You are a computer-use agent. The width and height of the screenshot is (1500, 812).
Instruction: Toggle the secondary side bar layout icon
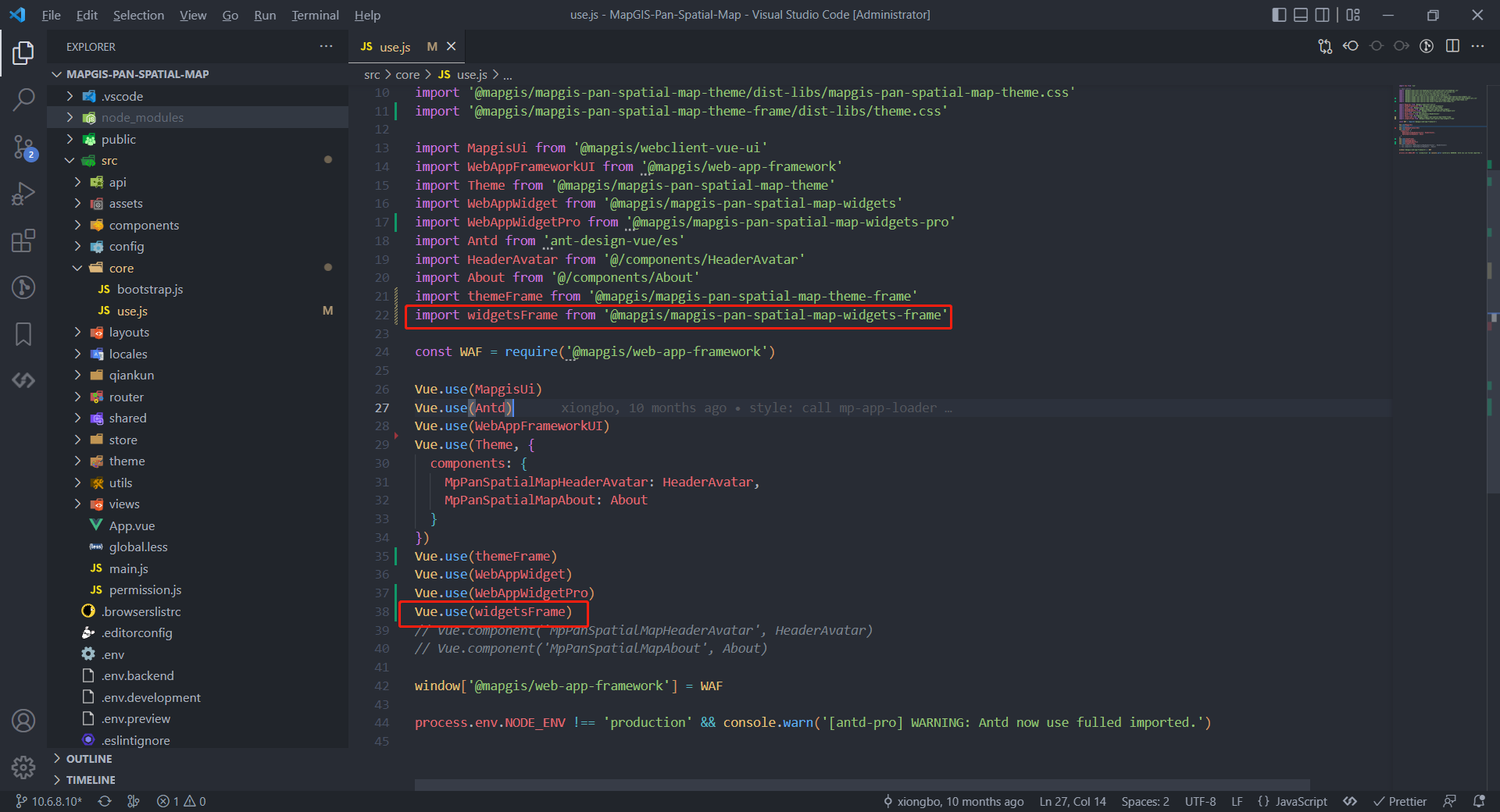tap(1322, 15)
